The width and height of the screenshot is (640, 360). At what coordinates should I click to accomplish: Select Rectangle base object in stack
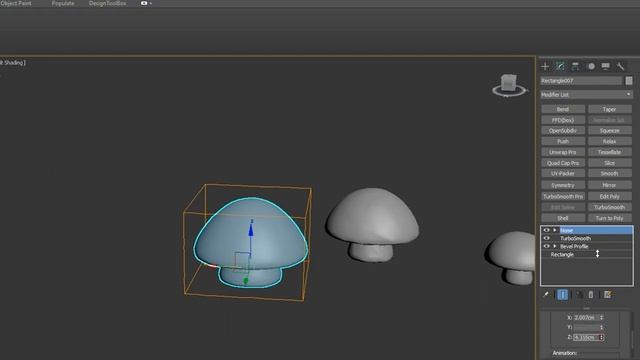pos(562,255)
